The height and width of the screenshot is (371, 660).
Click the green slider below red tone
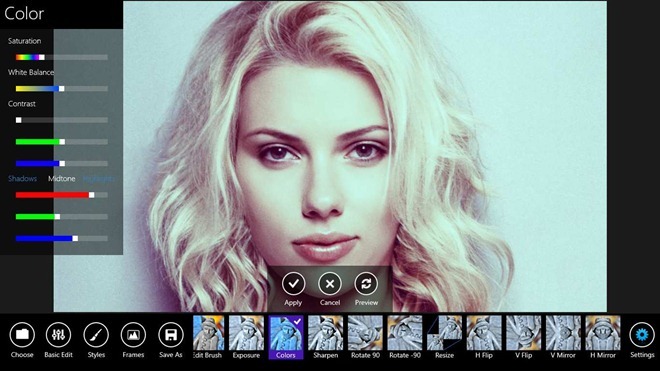(61, 216)
